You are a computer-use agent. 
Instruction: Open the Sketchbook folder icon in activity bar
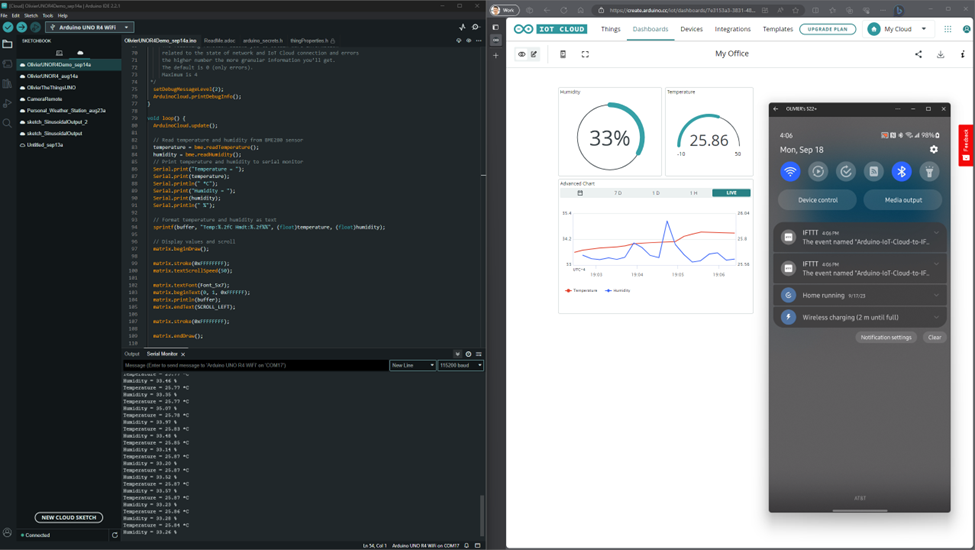(7, 44)
